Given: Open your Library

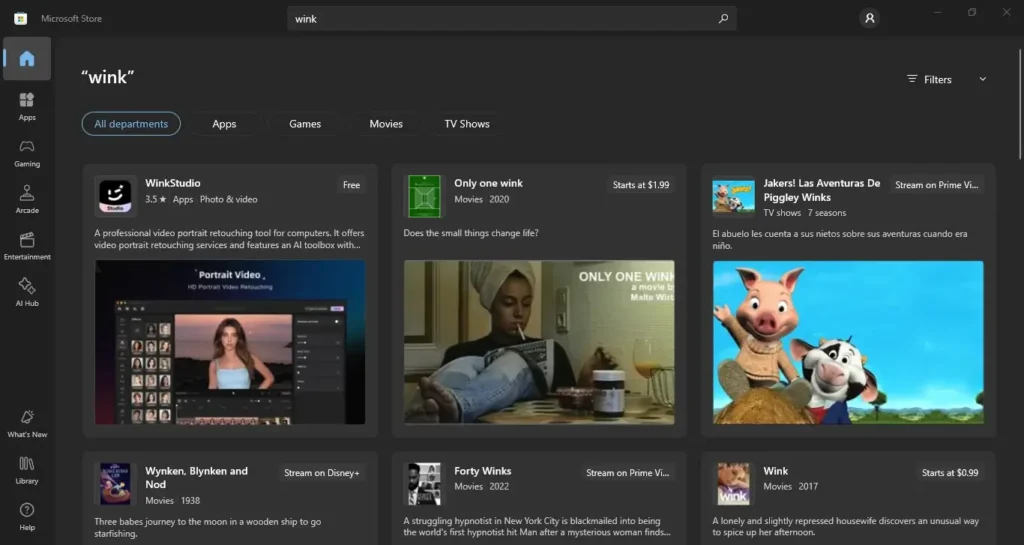Looking at the screenshot, I should (x=27, y=470).
